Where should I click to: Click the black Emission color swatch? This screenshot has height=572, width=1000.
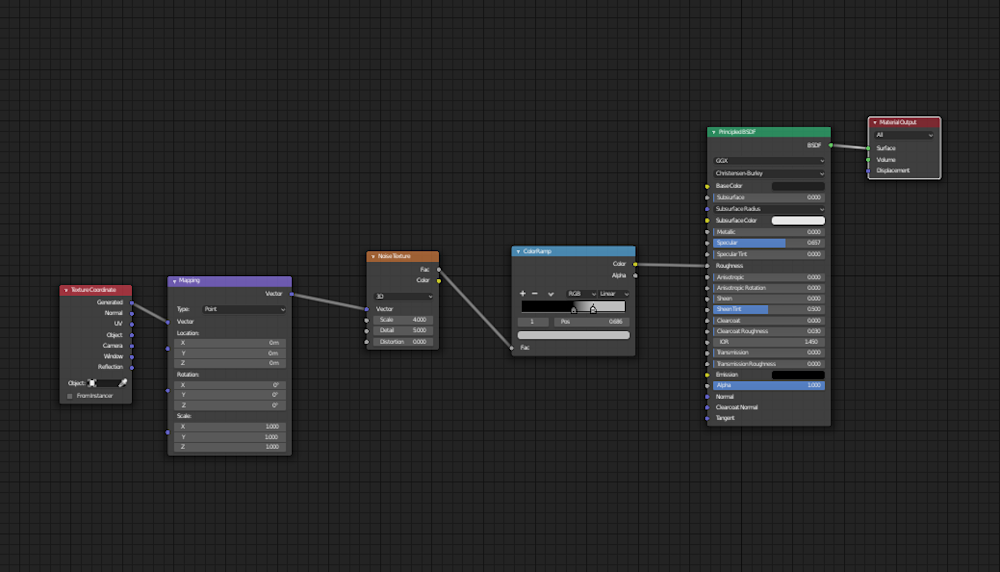(x=798, y=375)
